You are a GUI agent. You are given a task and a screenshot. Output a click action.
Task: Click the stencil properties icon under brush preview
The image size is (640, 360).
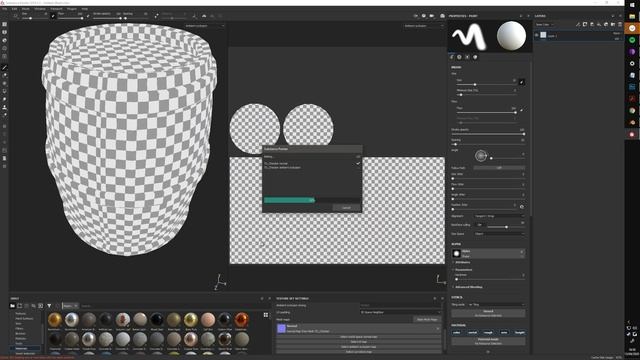point(467,57)
